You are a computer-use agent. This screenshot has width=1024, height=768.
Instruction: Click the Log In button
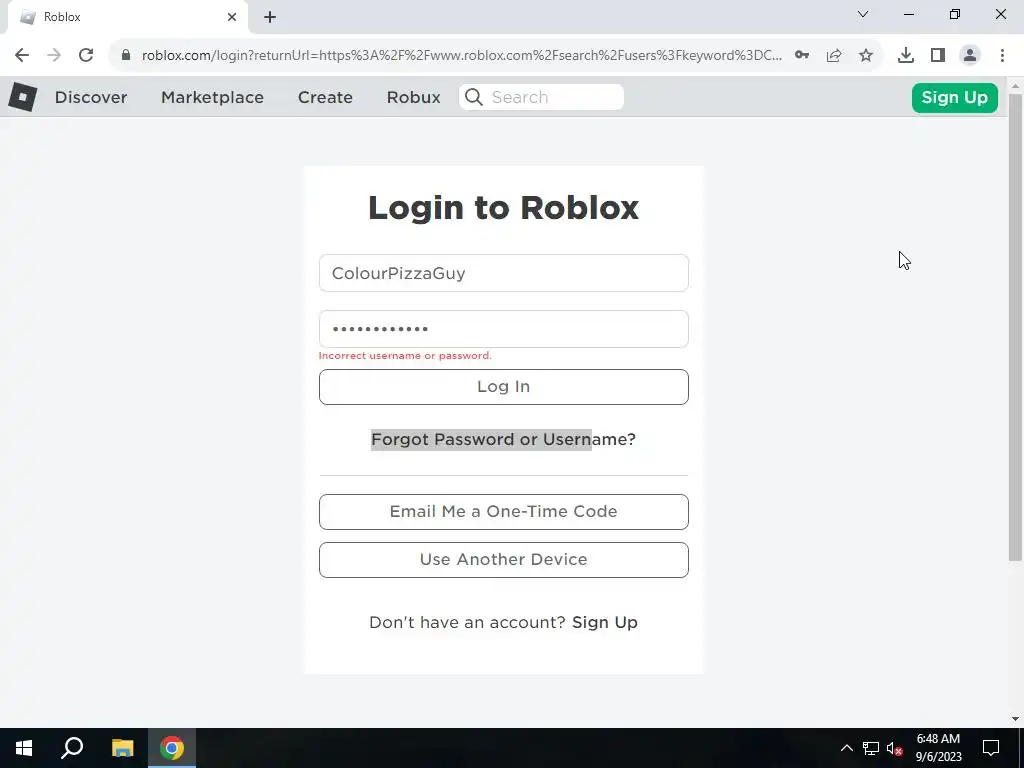pos(504,387)
